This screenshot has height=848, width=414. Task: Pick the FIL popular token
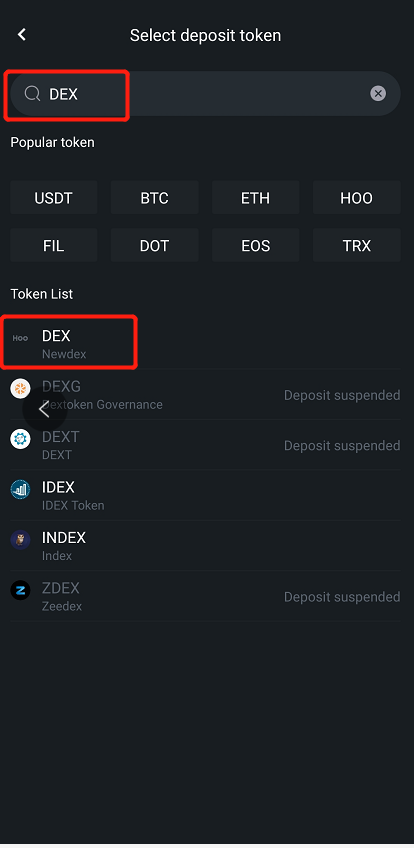(x=54, y=246)
